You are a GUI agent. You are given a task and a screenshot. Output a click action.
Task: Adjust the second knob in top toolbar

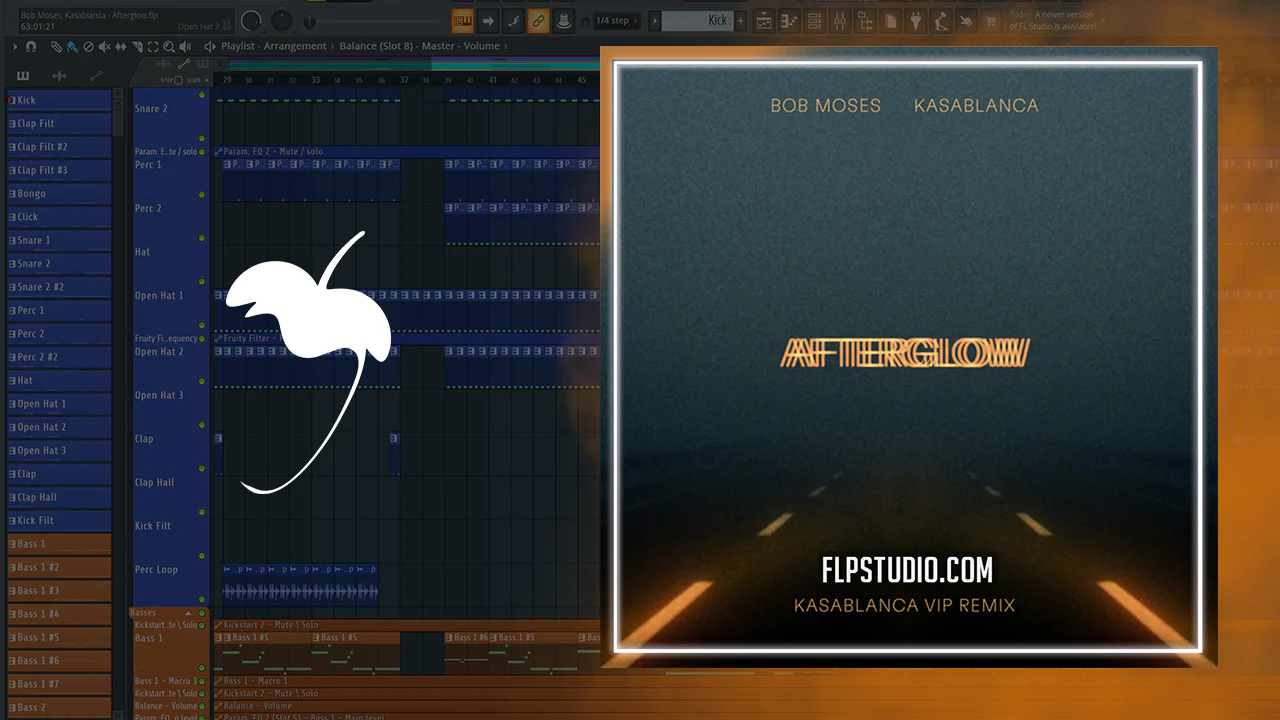click(283, 20)
